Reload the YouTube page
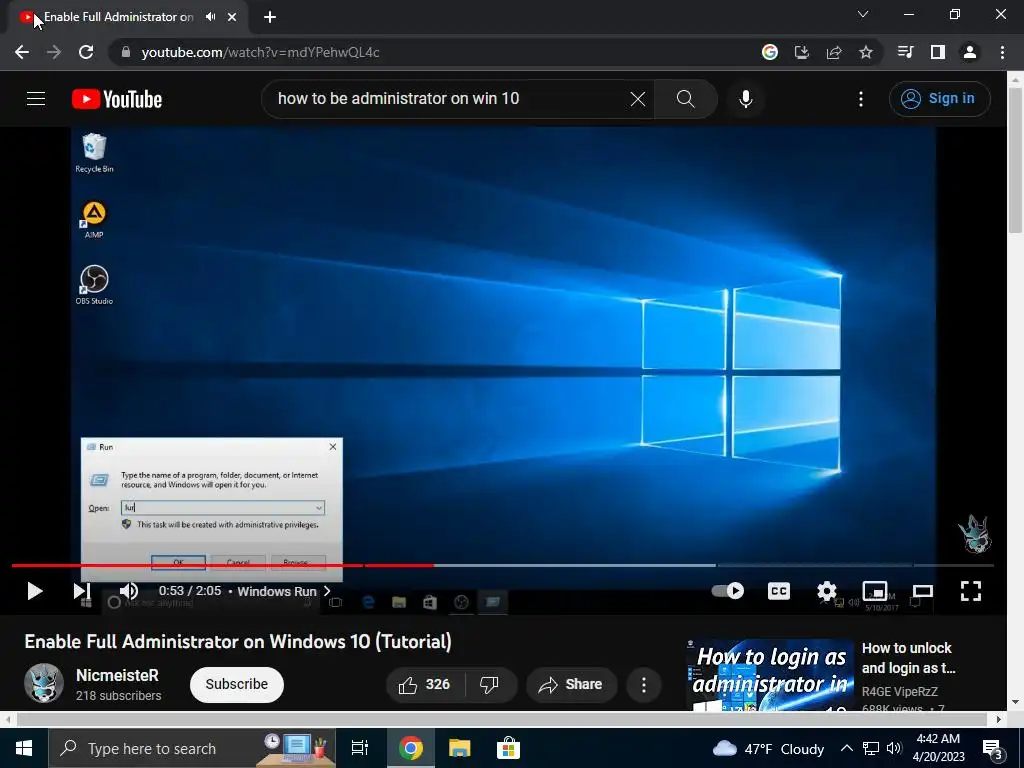 point(86,52)
